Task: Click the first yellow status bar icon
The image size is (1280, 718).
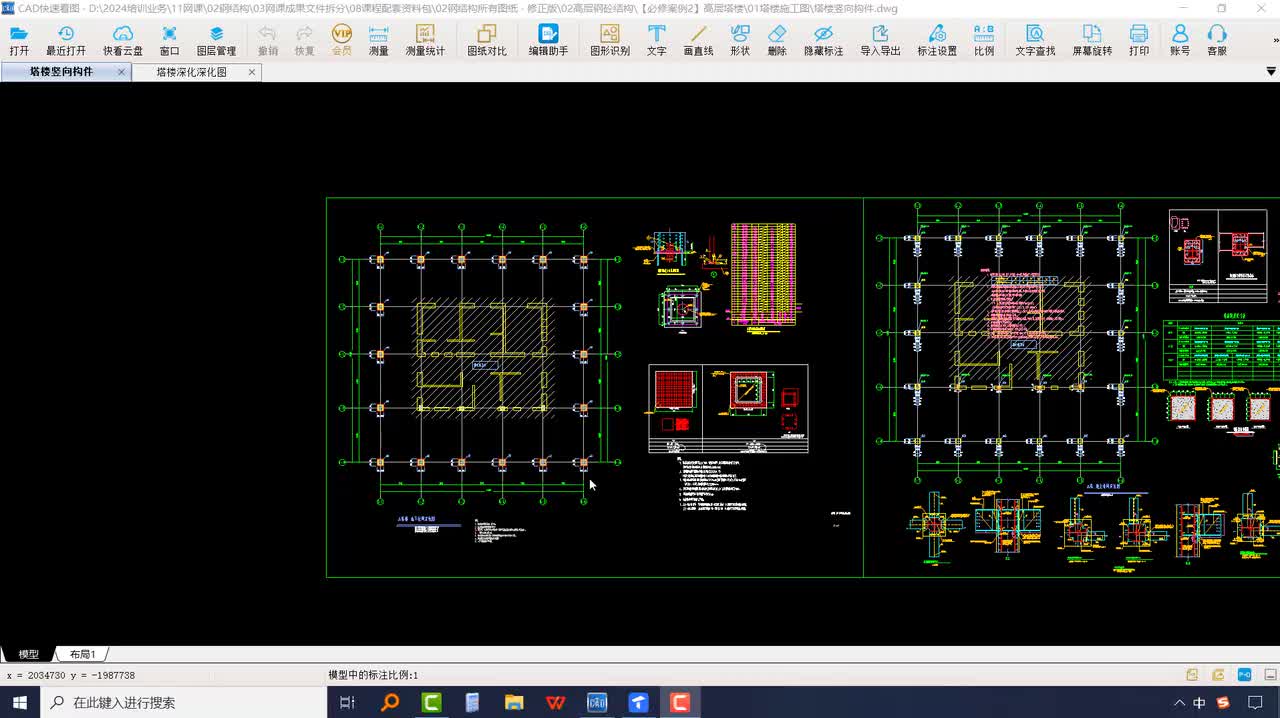Action: tap(1192, 675)
